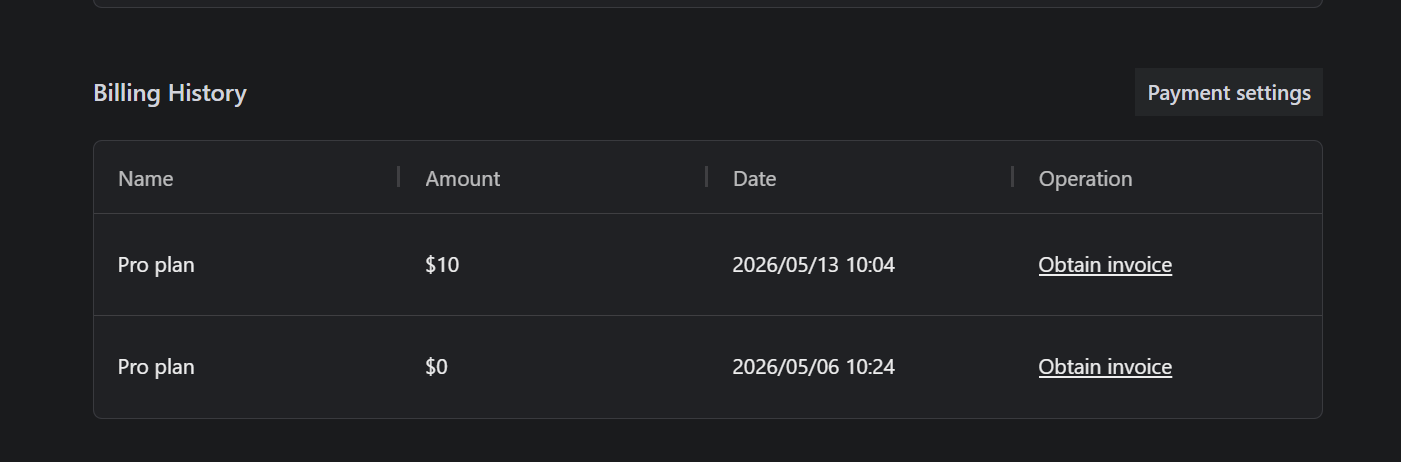Viewport: 1401px width, 462px height.
Task: Select Pro plan in the $10 row
Action: click(x=156, y=265)
